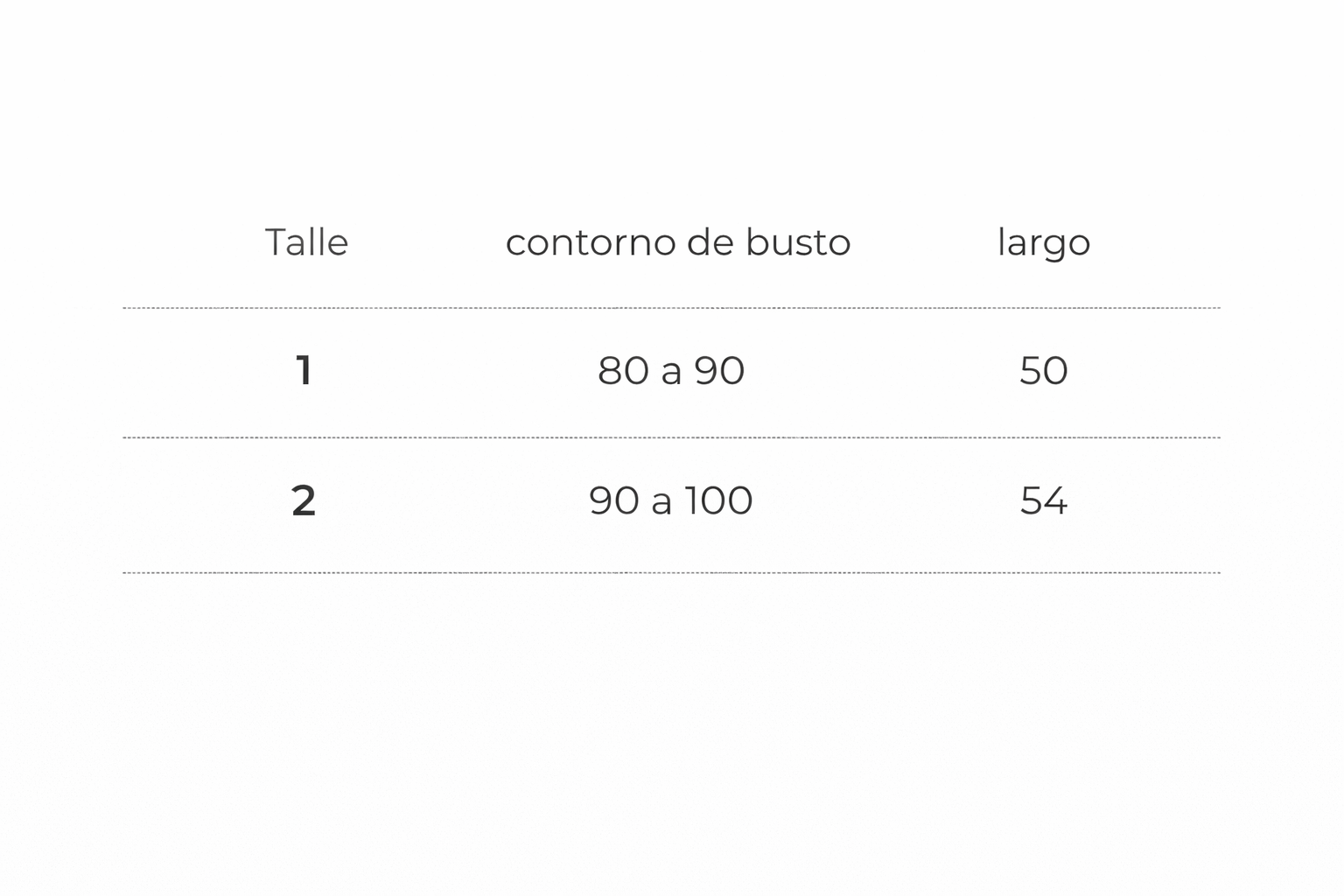Image resolution: width=1344 pixels, height=896 pixels.
Task: Select the contorno de busto header
Action: pos(677,242)
